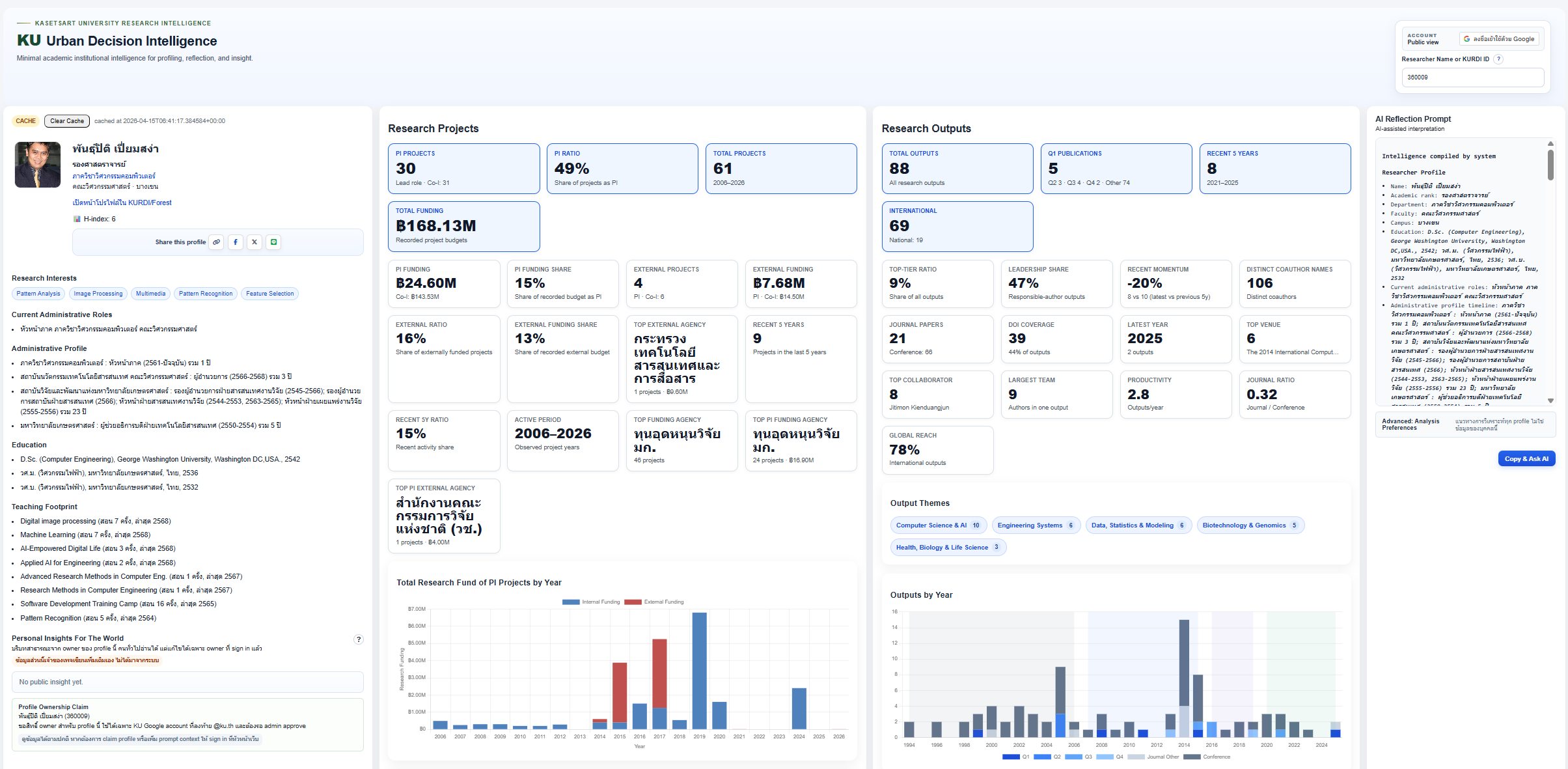1568x769 pixels.
Task: Share the profile on X
Action: point(254,242)
